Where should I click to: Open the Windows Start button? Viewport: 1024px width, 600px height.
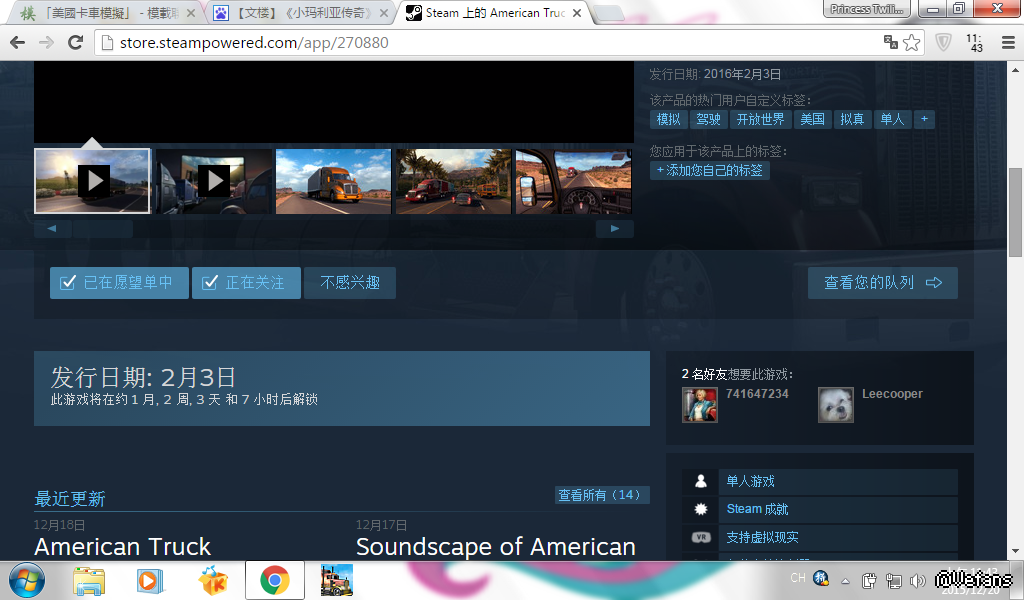(x=27, y=580)
